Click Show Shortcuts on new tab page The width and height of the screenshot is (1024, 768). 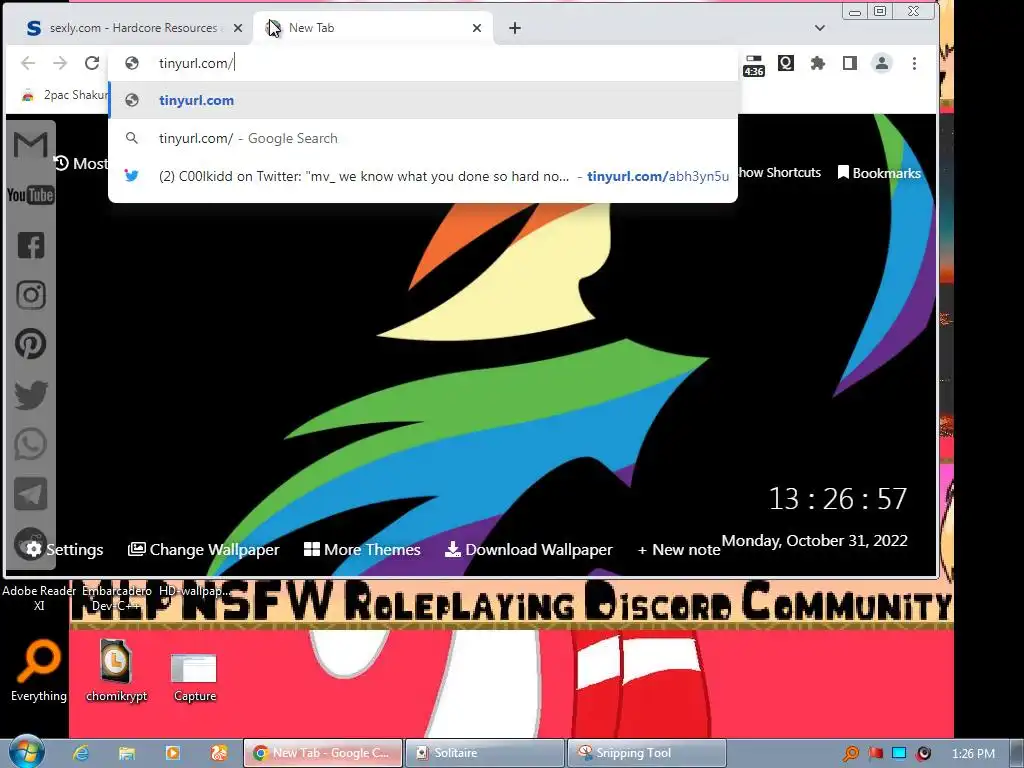click(x=779, y=172)
